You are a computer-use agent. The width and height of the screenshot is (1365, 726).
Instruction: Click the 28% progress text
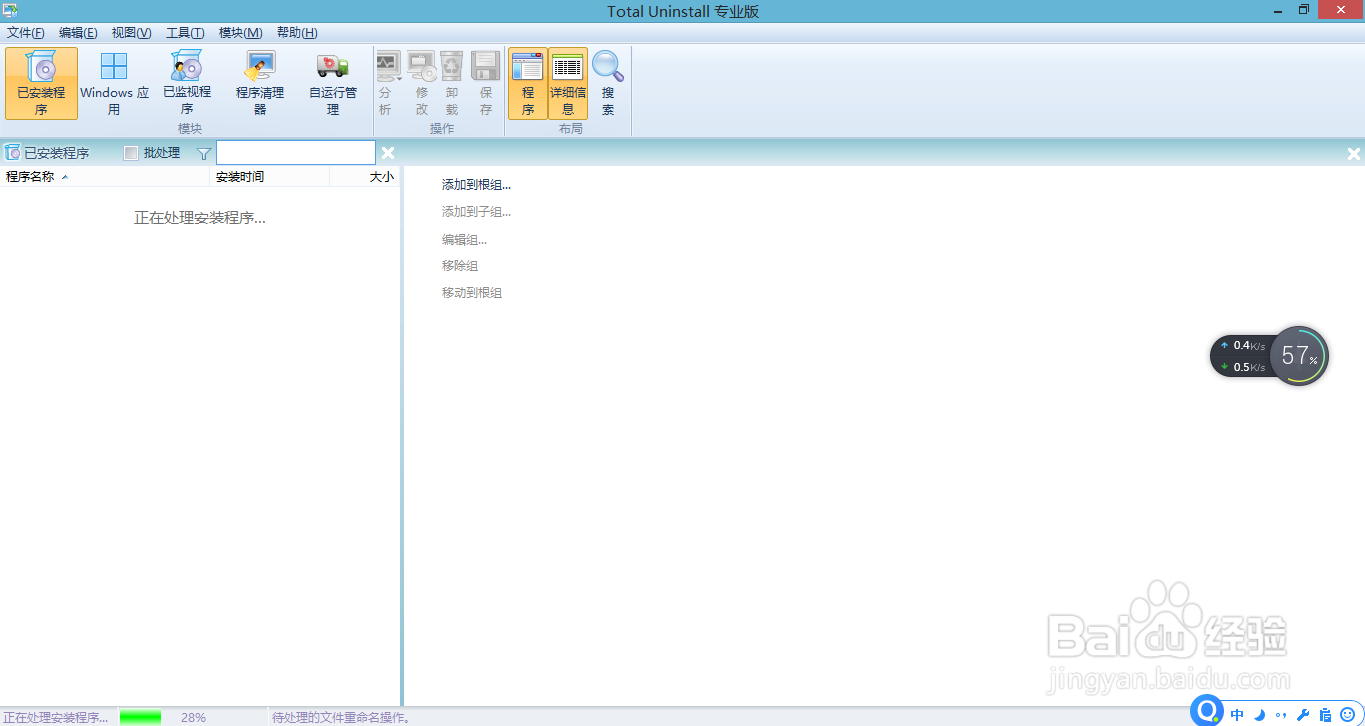click(194, 718)
